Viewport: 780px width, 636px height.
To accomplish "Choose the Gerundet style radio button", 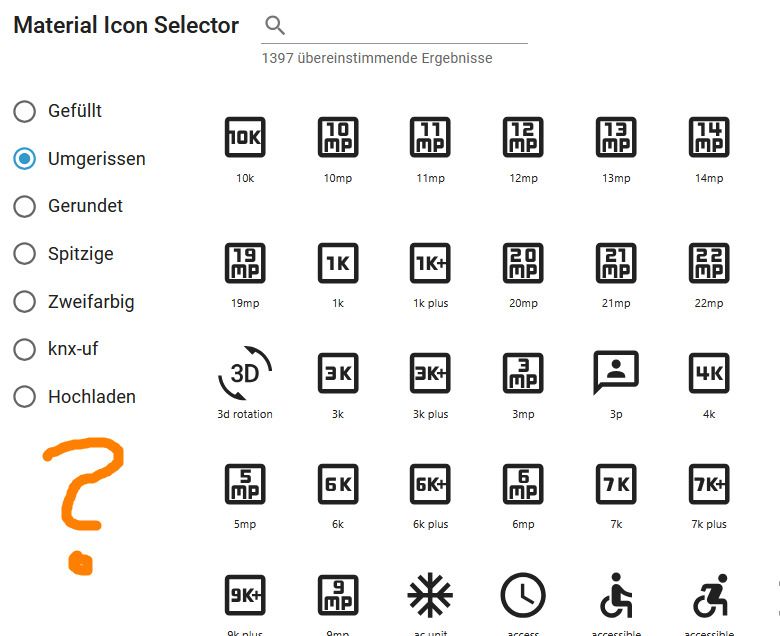I will (24, 206).
